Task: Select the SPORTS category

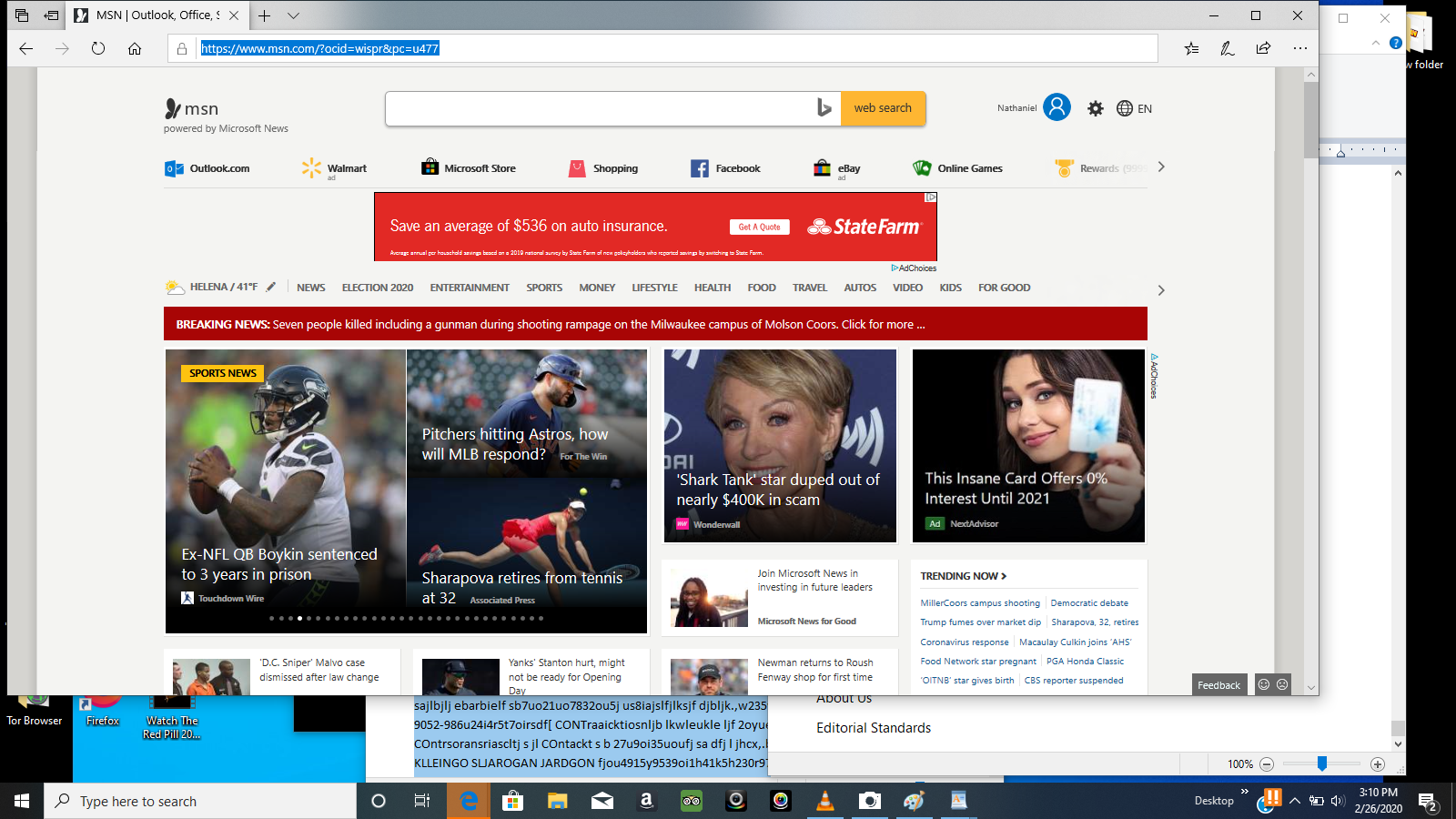Action: click(544, 288)
